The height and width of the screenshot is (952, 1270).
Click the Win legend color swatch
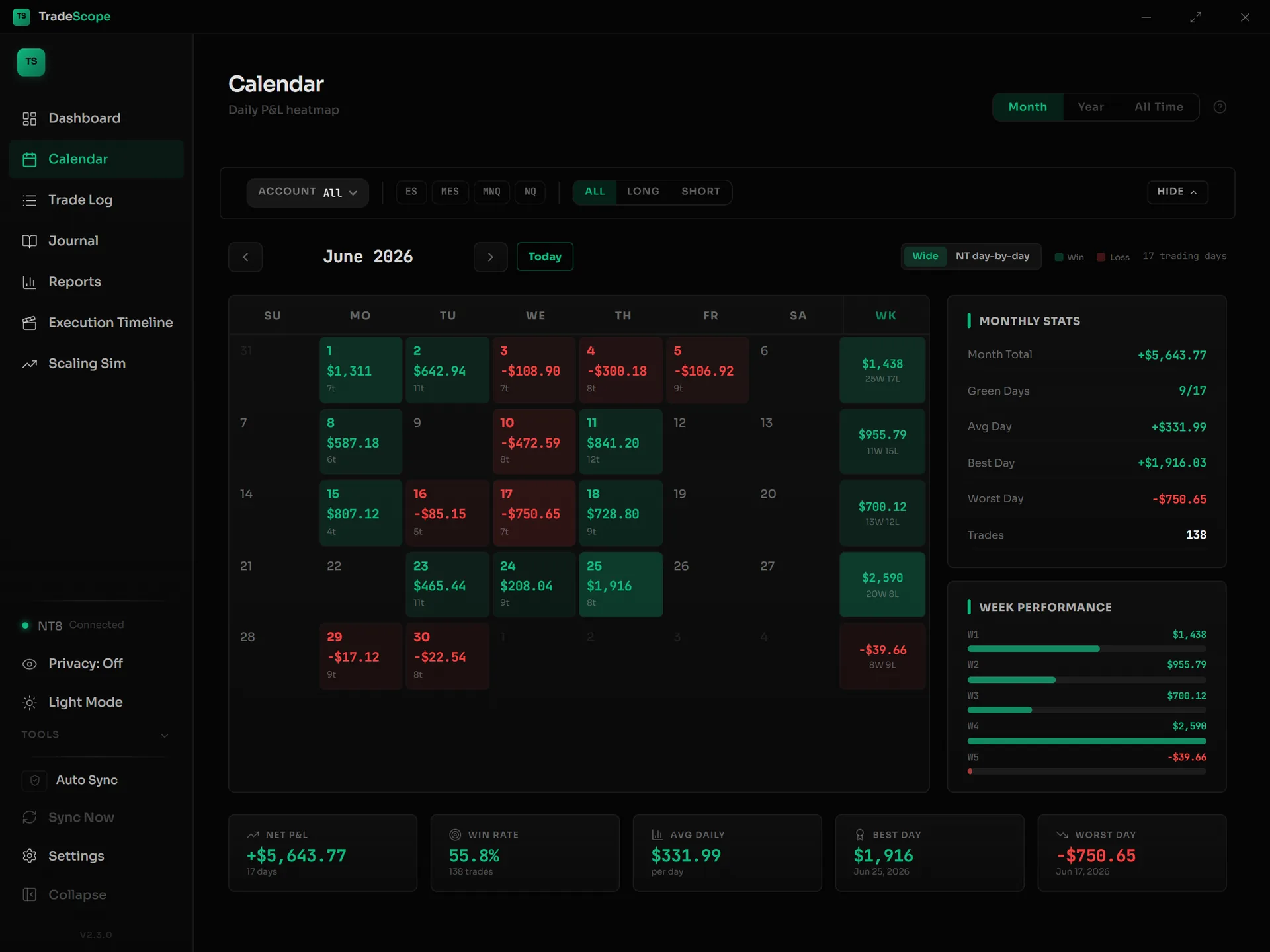[1059, 257]
